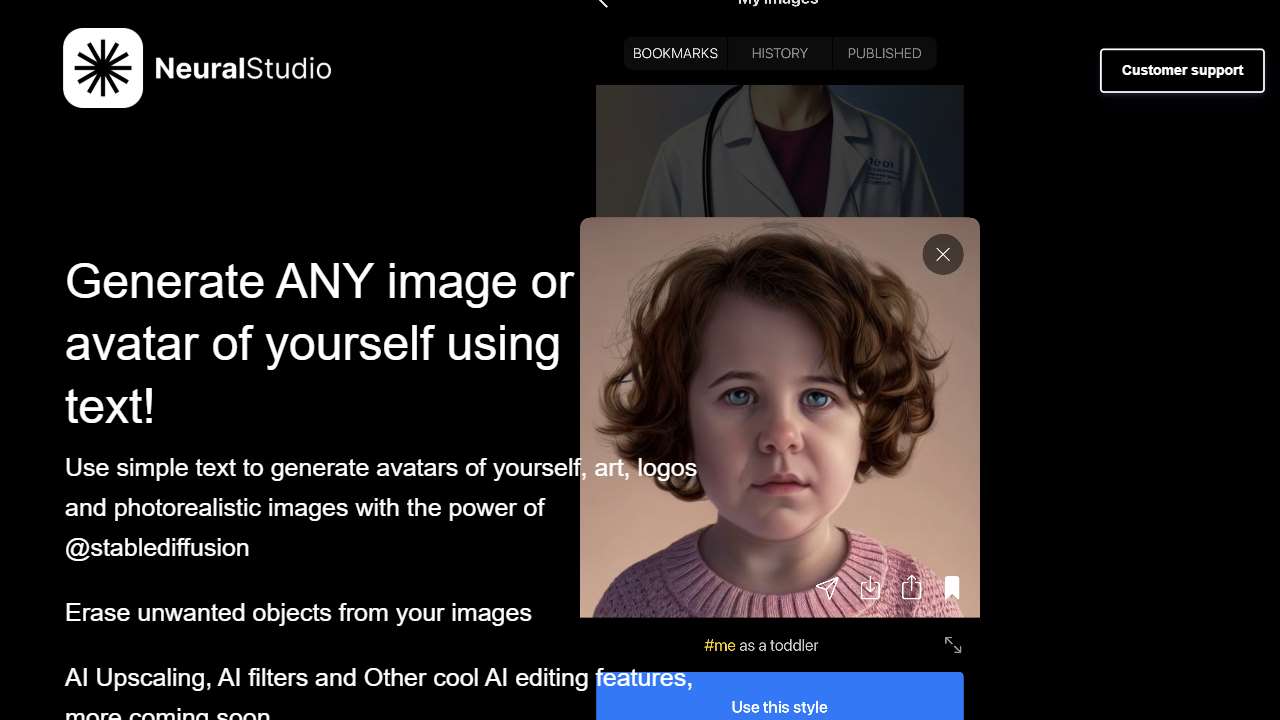Click the #me hashtag
Viewport: 1280px width, 720px height.
pos(719,645)
